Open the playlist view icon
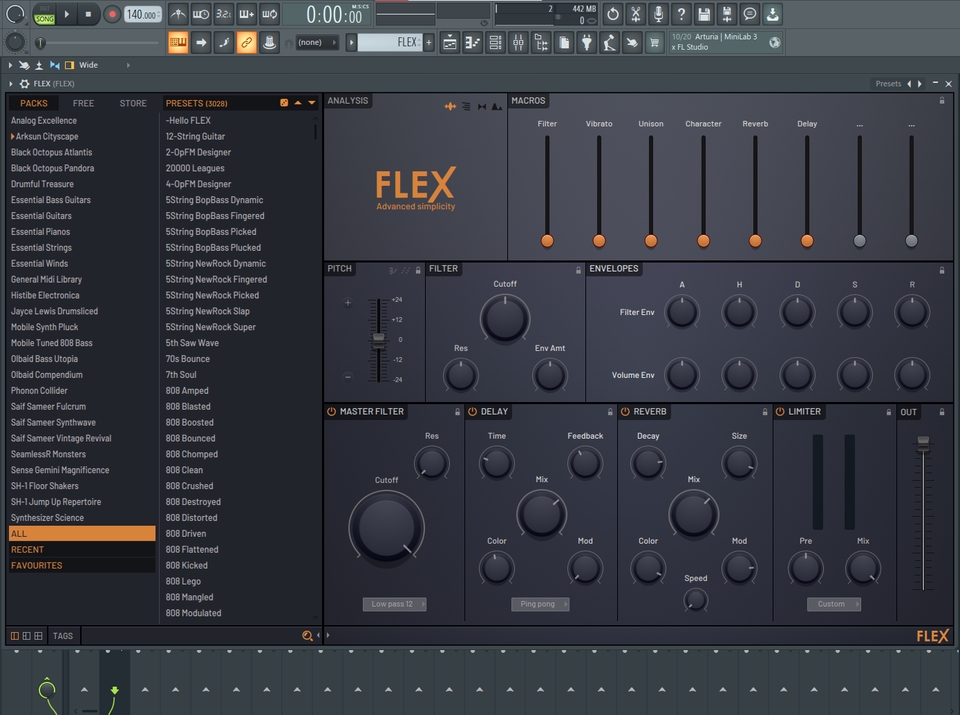The height and width of the screenshot is (715, 960). (450, 42)
